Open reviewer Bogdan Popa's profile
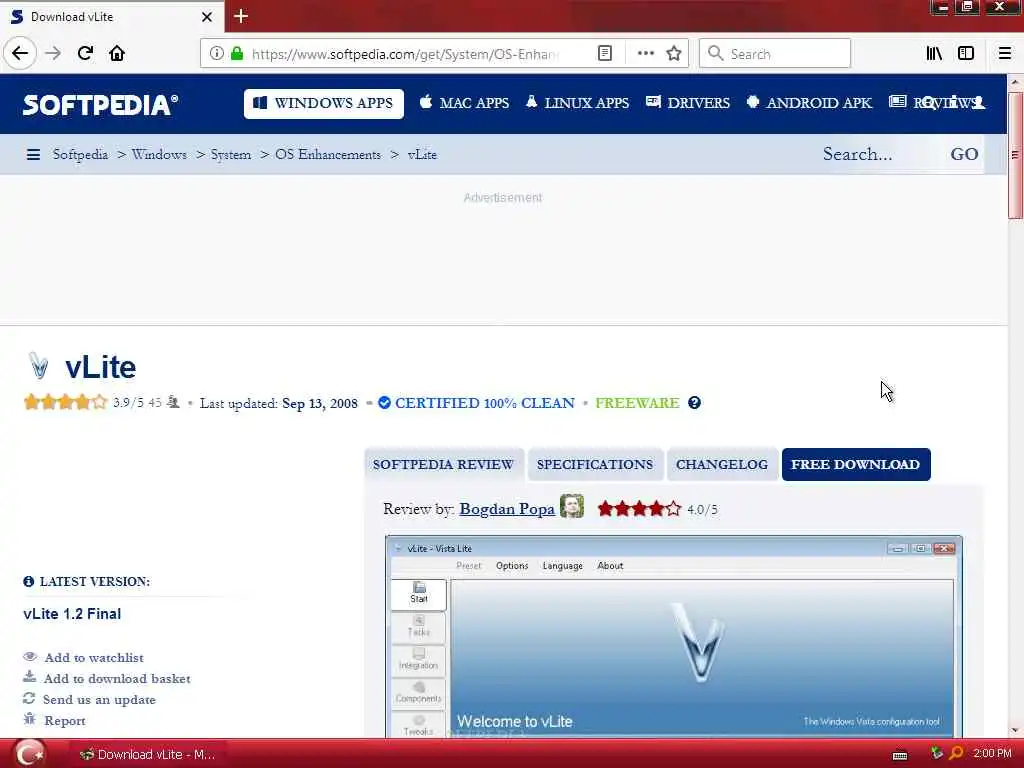 (507, 509)
